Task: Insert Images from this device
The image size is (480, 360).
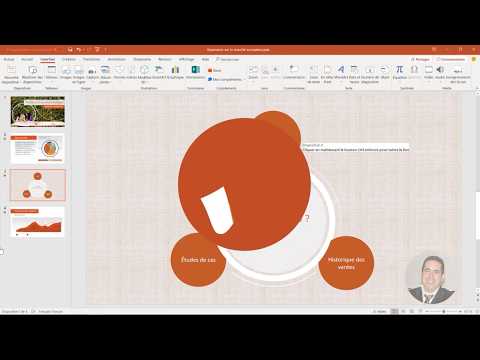Action: point(66,73)
